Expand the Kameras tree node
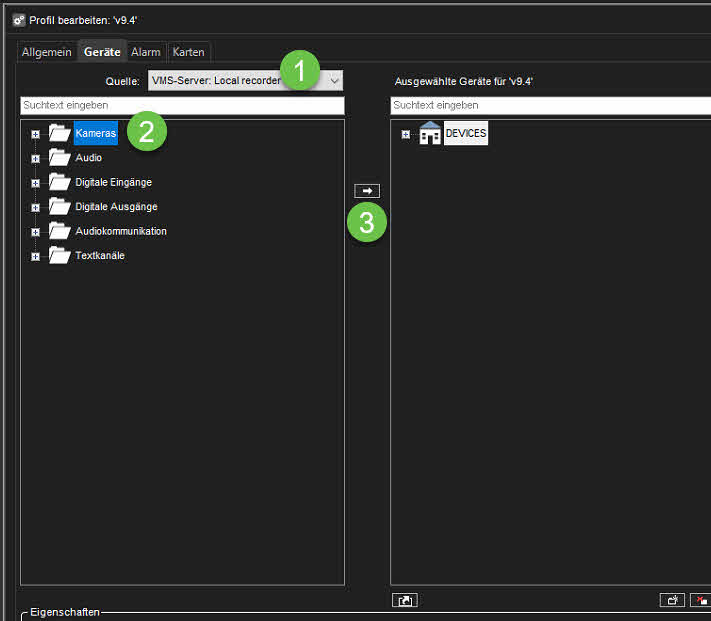This screenshot has width=711, height=621. (x=36, y=134)
